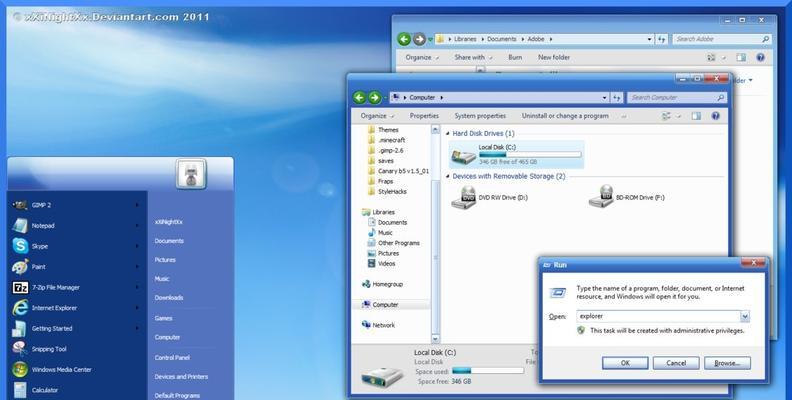The height and width of the screenshot is (400, 792).
Task: Click Burn in Adobe window toolbar
Action: (x=515, y=58)
